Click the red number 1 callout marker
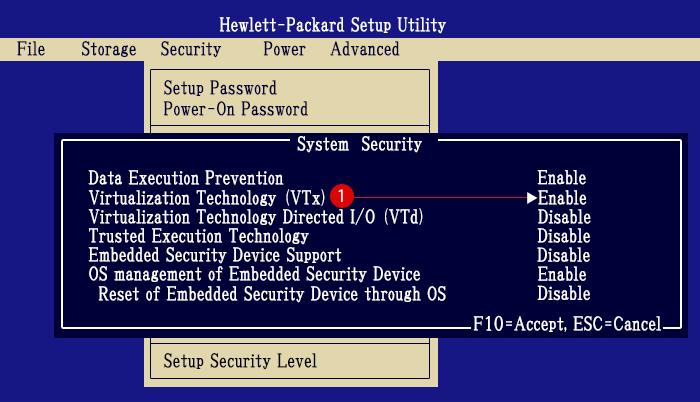 coord(342,196)
